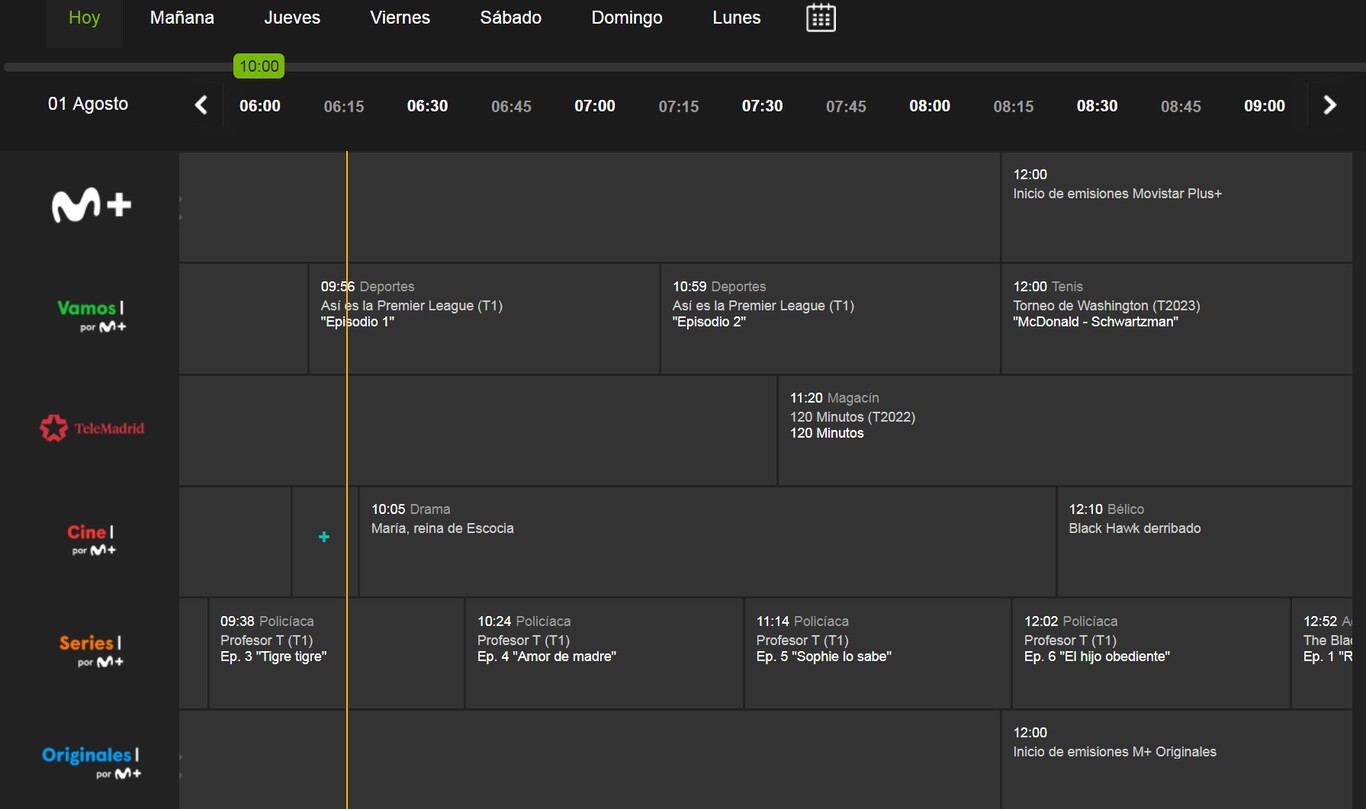
Task: Click the 01 Agosto date label
Action: pos(88,104)
